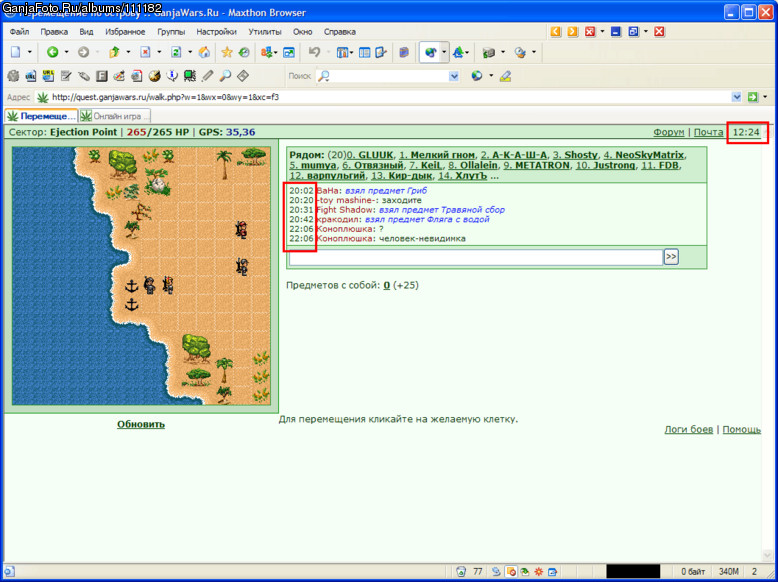Reload the page with the refresh icon
This screenshot has height=582, width=778.
pos(176,52)
